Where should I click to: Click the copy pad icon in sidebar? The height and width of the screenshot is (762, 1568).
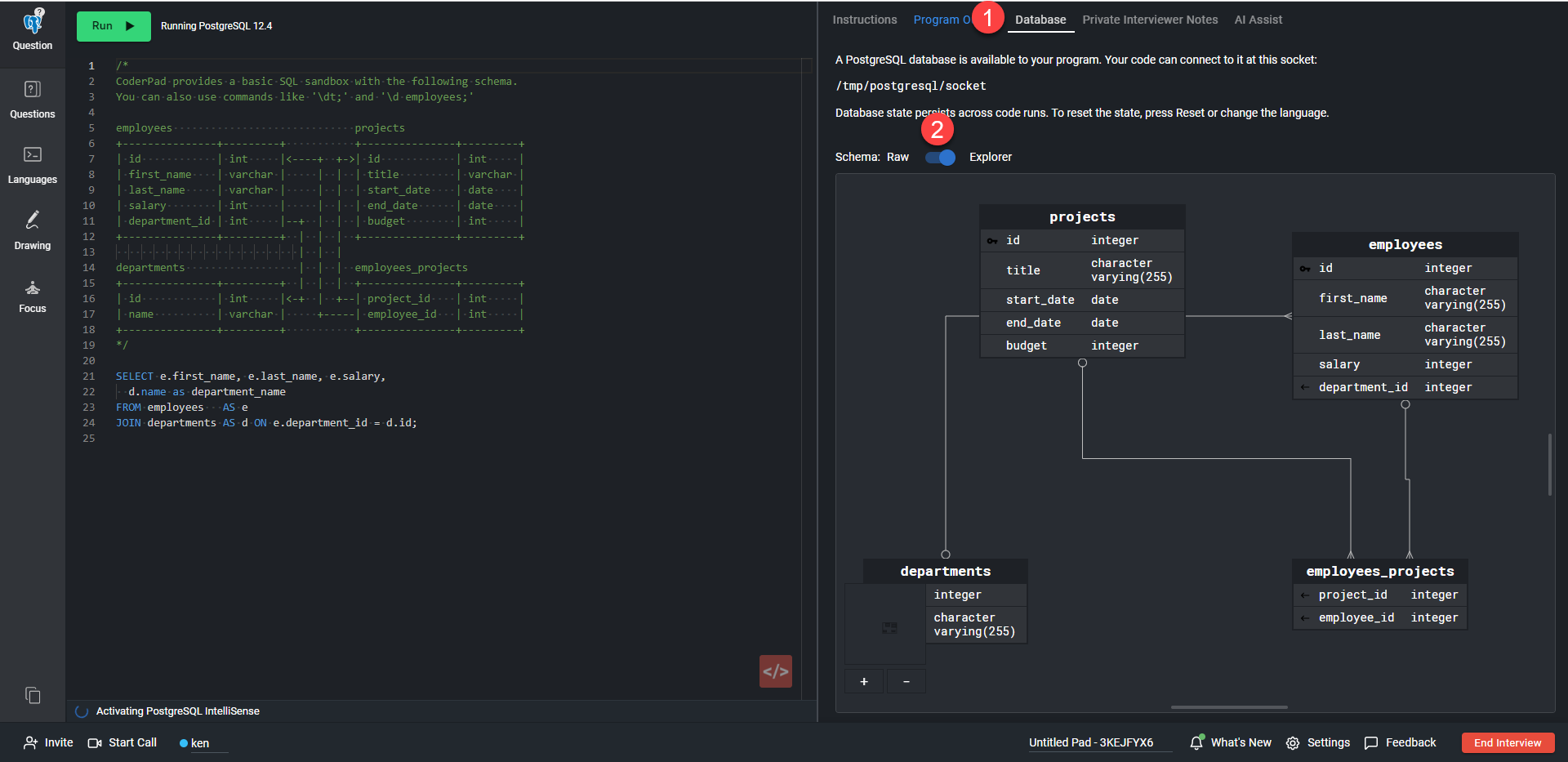pyautogui.click(x=33, y=695)
